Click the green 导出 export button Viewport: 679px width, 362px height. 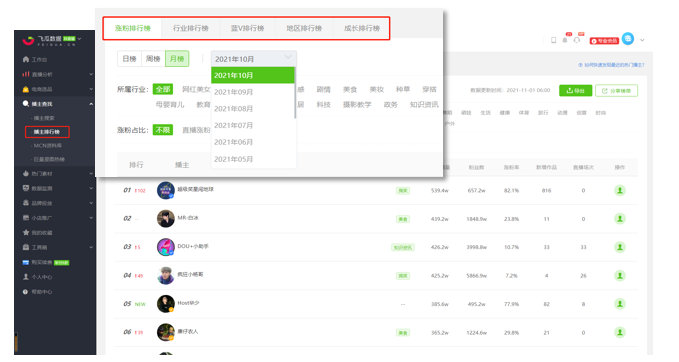[x=576, y=90]
